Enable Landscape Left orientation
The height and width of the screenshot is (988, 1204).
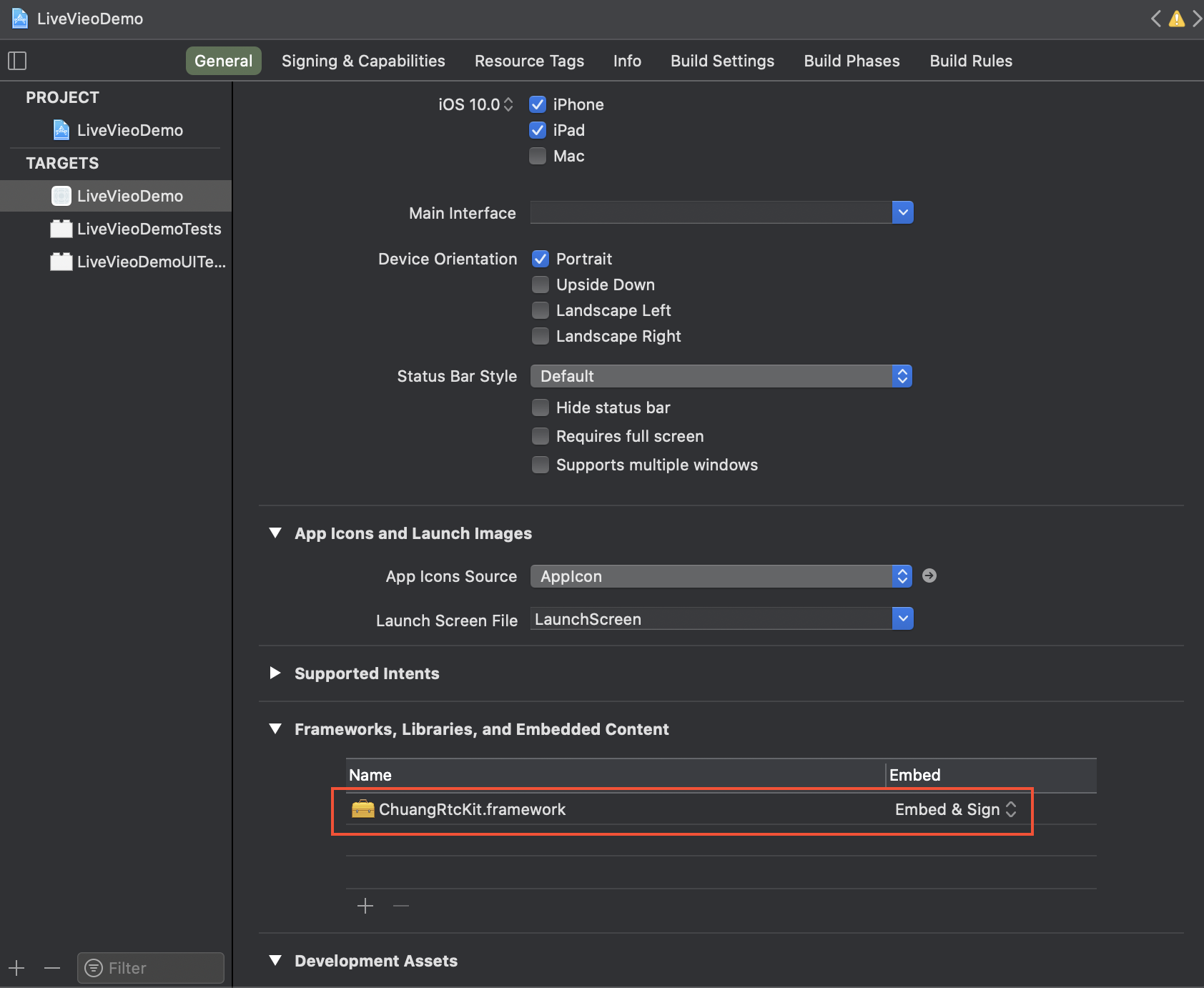pos(541,310)
